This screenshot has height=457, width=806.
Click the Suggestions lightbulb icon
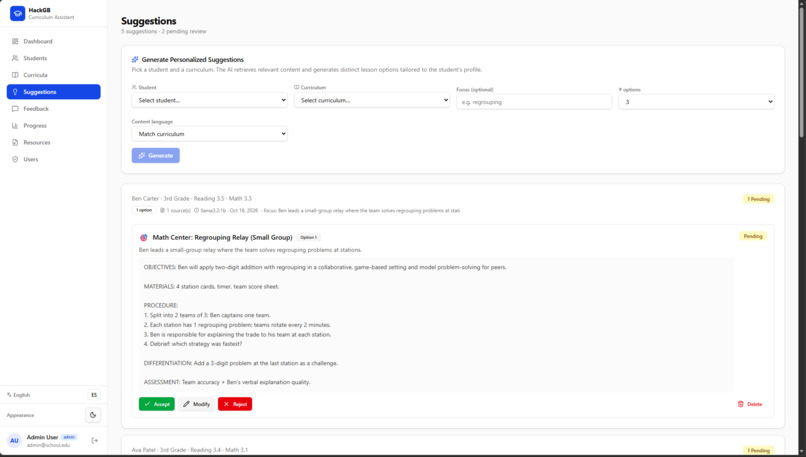(x=15, y=92)
